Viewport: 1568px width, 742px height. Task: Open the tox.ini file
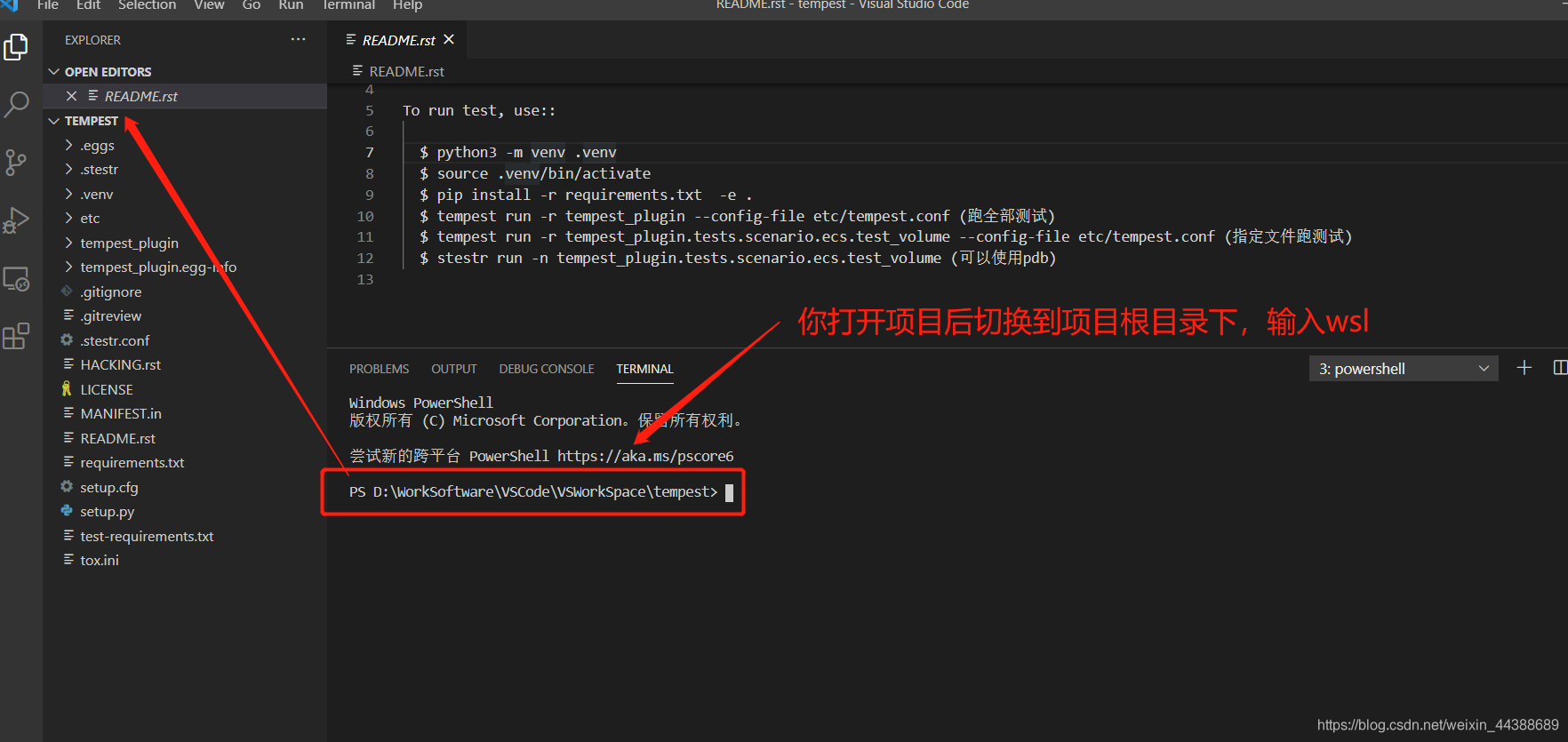click(x=100, y=561)
